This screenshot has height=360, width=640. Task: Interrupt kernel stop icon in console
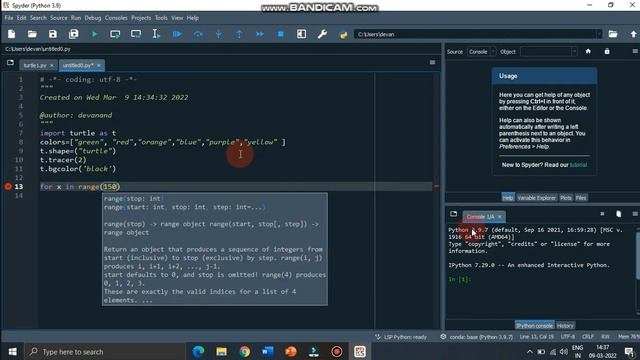(602, 214)
